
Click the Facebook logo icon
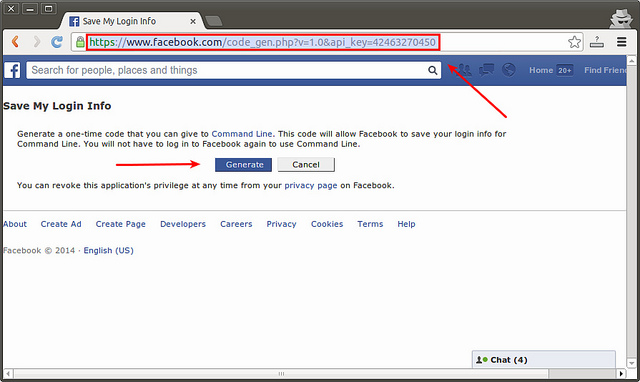pos(12,70)
